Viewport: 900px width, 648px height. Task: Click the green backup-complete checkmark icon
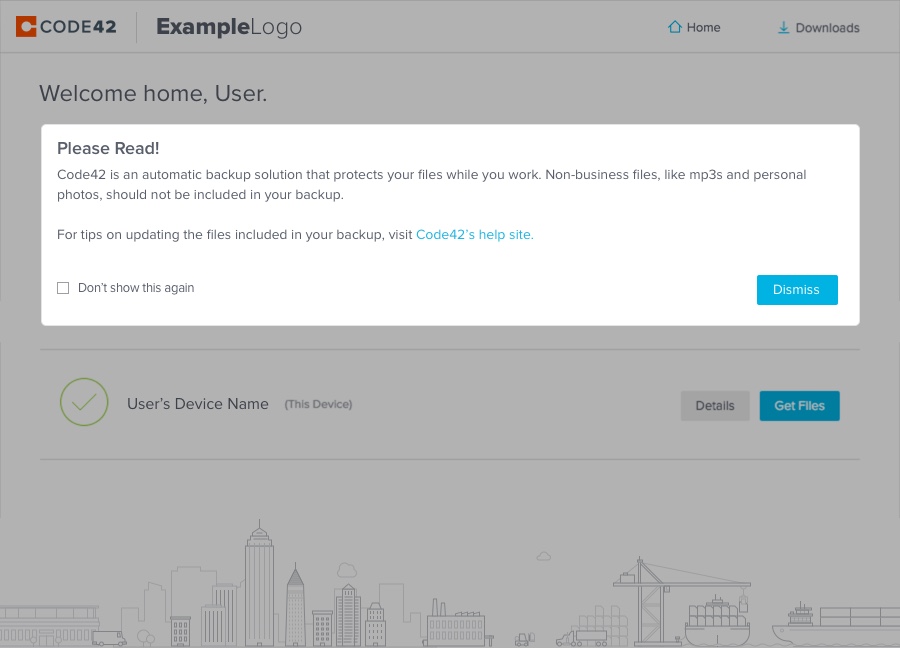84,402
